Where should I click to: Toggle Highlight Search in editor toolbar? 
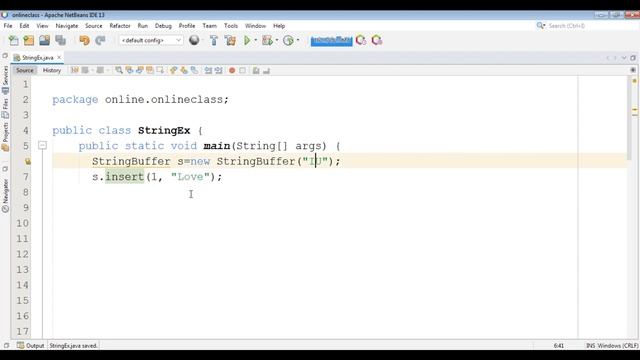150,71
